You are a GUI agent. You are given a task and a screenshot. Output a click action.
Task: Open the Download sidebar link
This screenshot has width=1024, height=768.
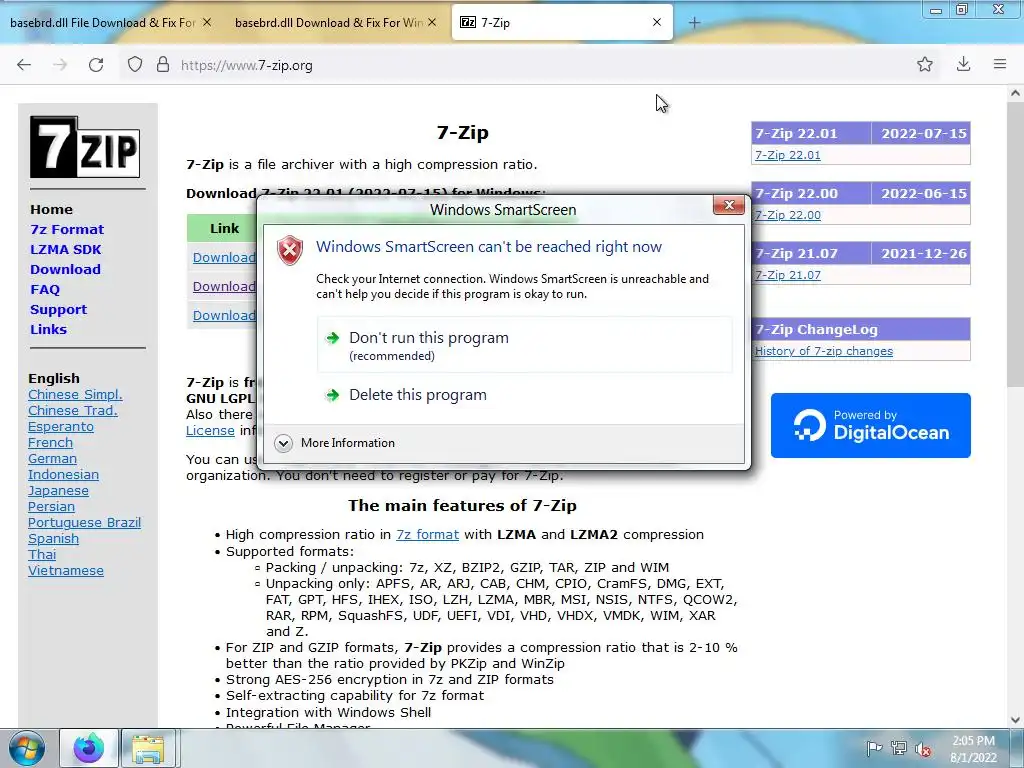[65, 269]
